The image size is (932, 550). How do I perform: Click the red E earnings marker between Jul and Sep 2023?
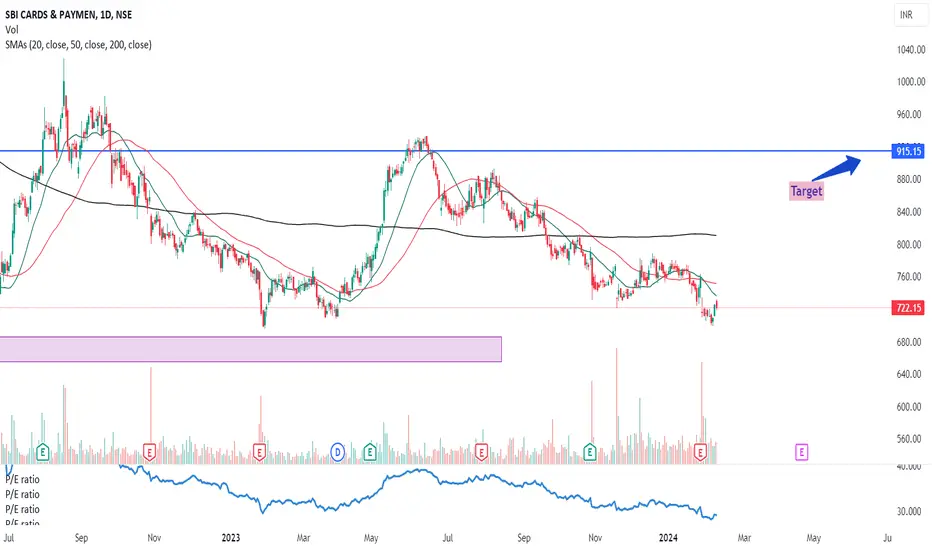[x=481, y=452]
